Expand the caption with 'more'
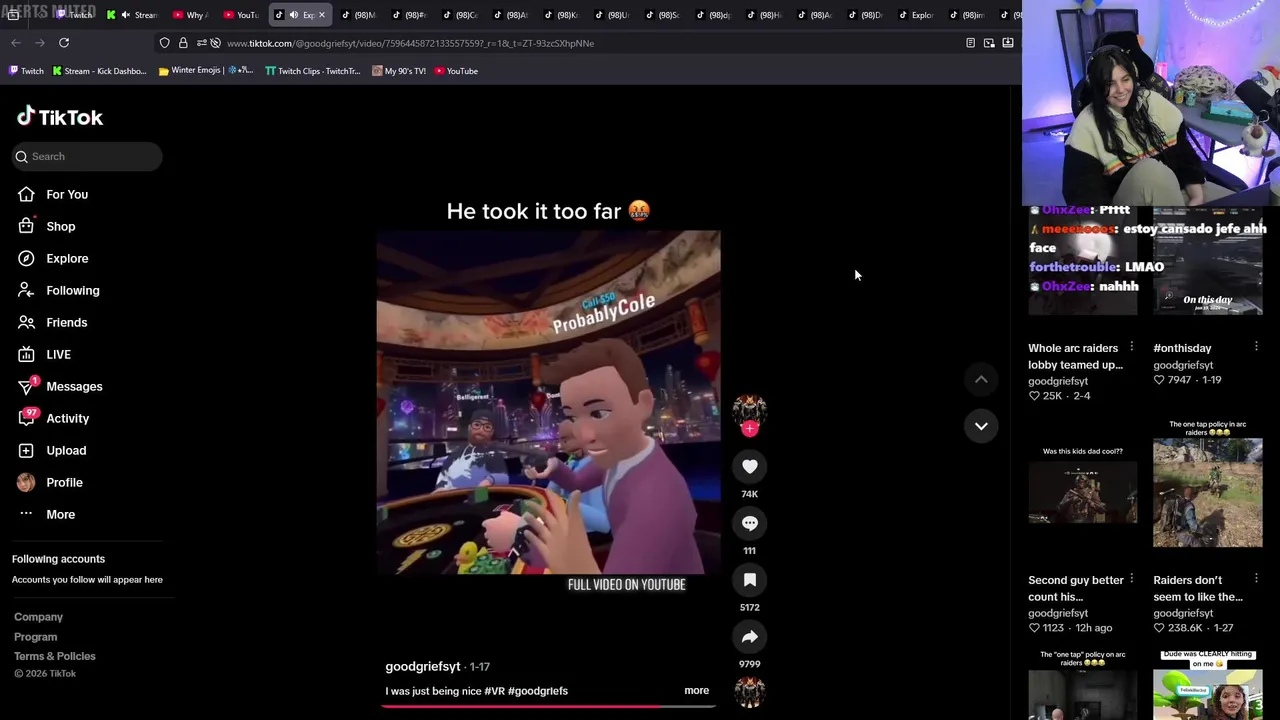The width and height of the screenshot is (1280, 720). [696, 691]
